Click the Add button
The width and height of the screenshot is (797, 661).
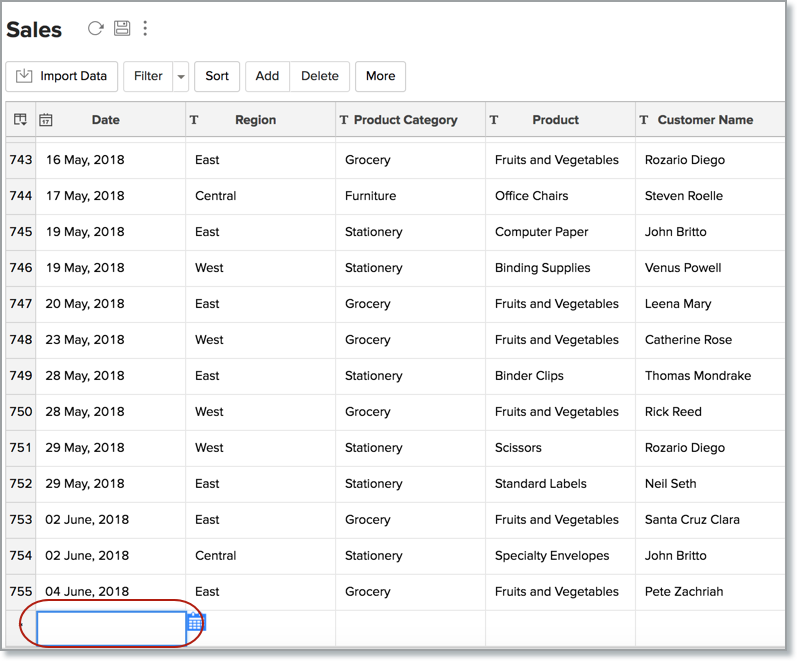[267, 76]
